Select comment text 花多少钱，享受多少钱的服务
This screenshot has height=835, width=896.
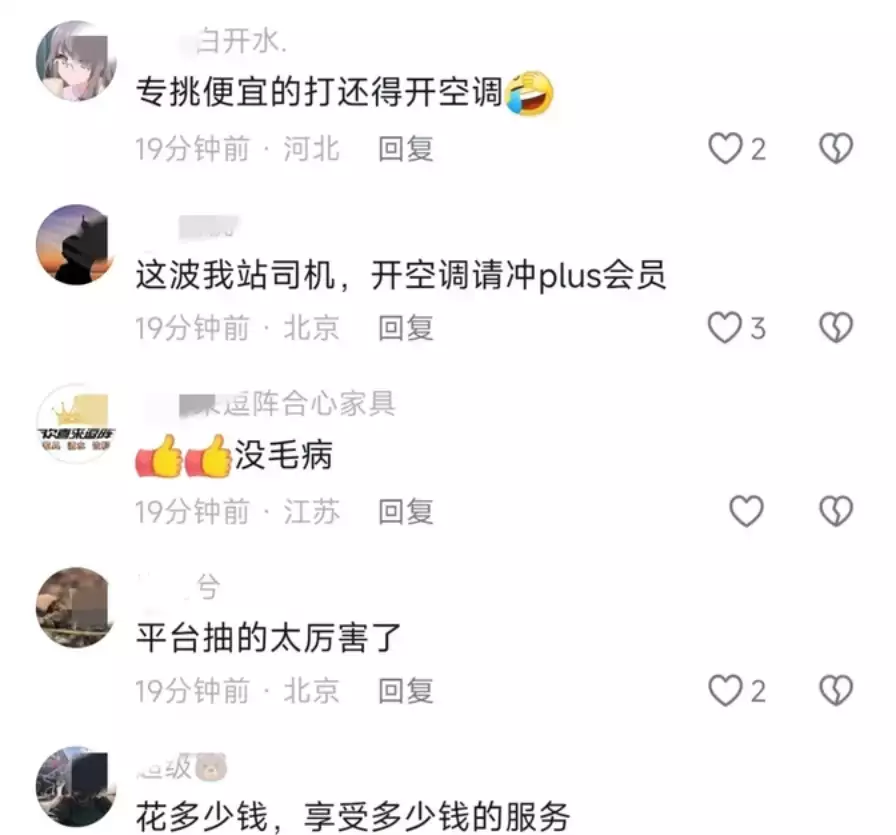pyautogui.click(x=353, y=816)
